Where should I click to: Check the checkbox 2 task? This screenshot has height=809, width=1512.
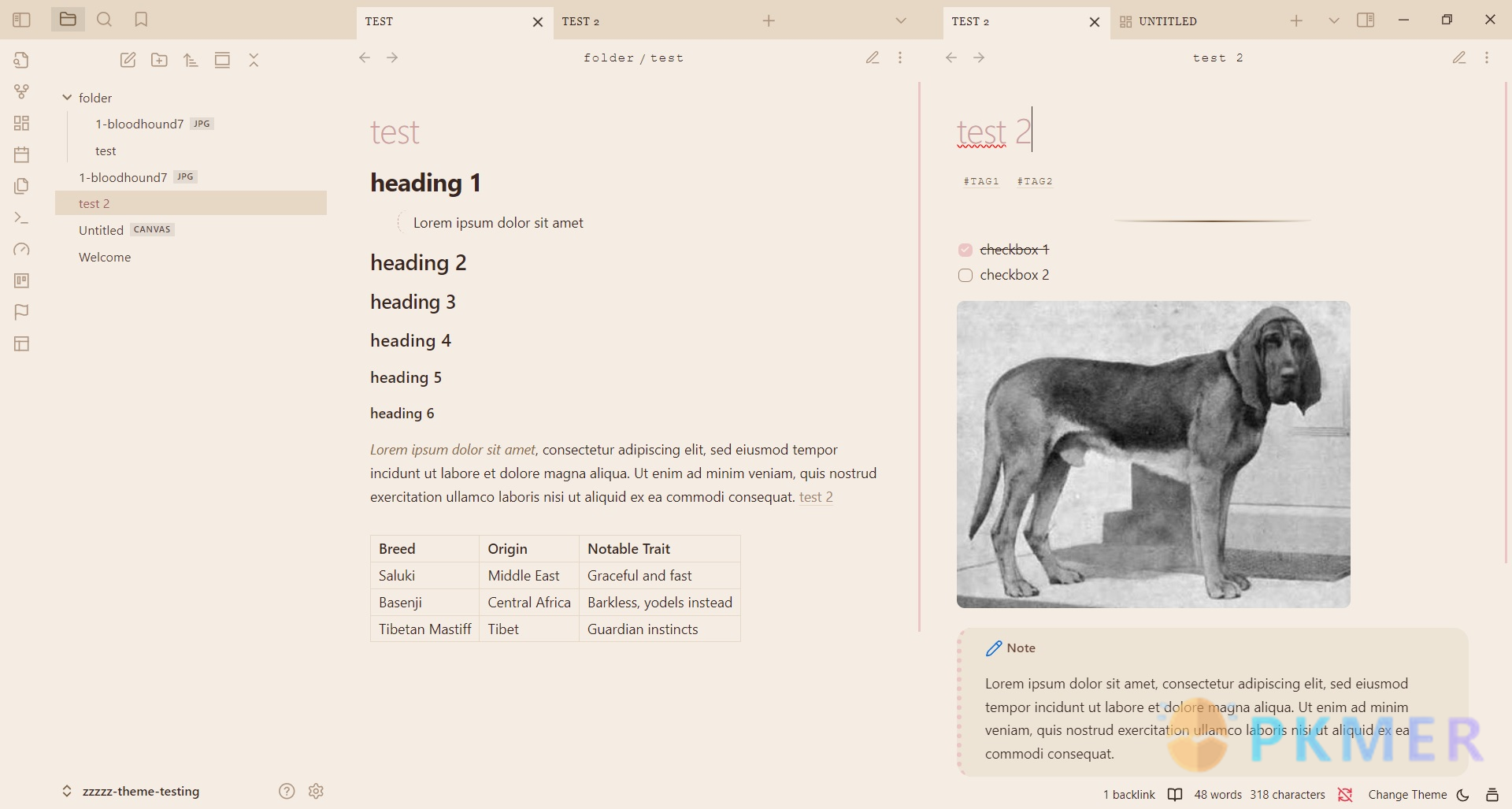[965, 275]
